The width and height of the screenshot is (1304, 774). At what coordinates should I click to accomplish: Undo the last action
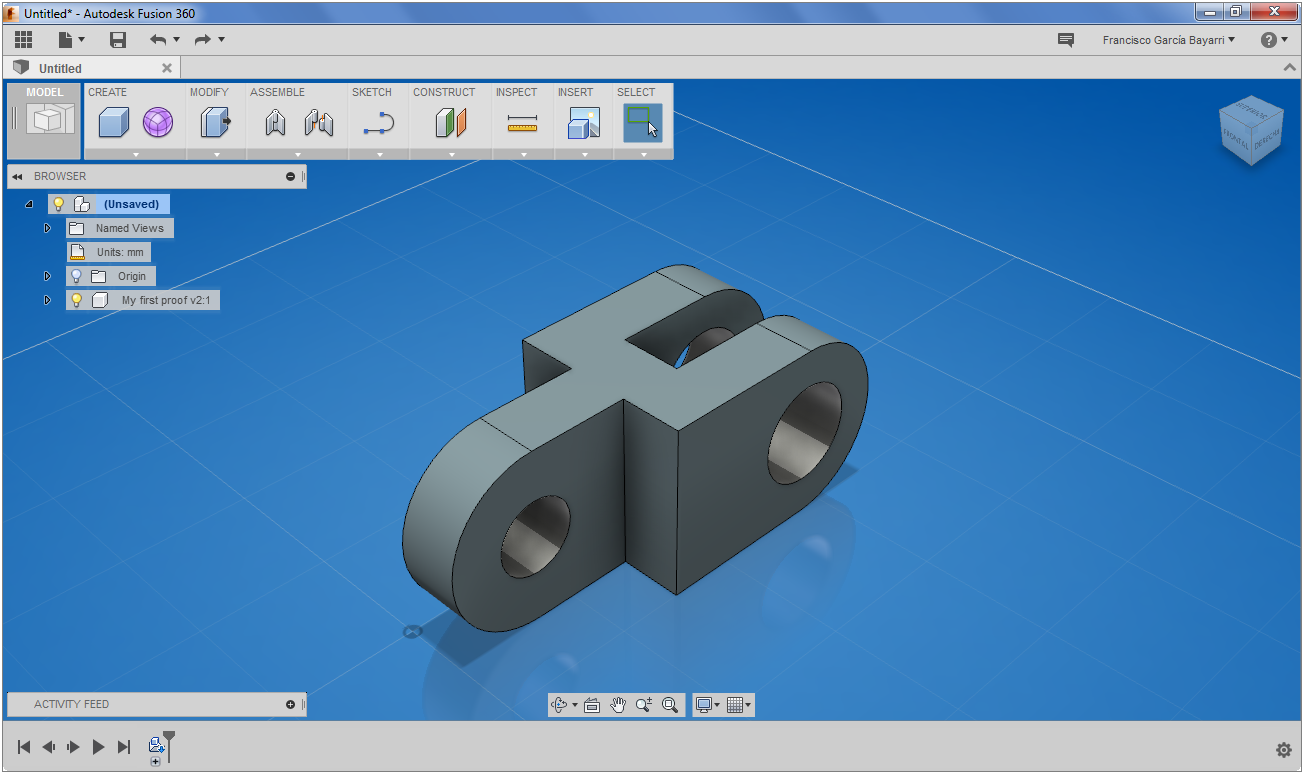[158, 40]
